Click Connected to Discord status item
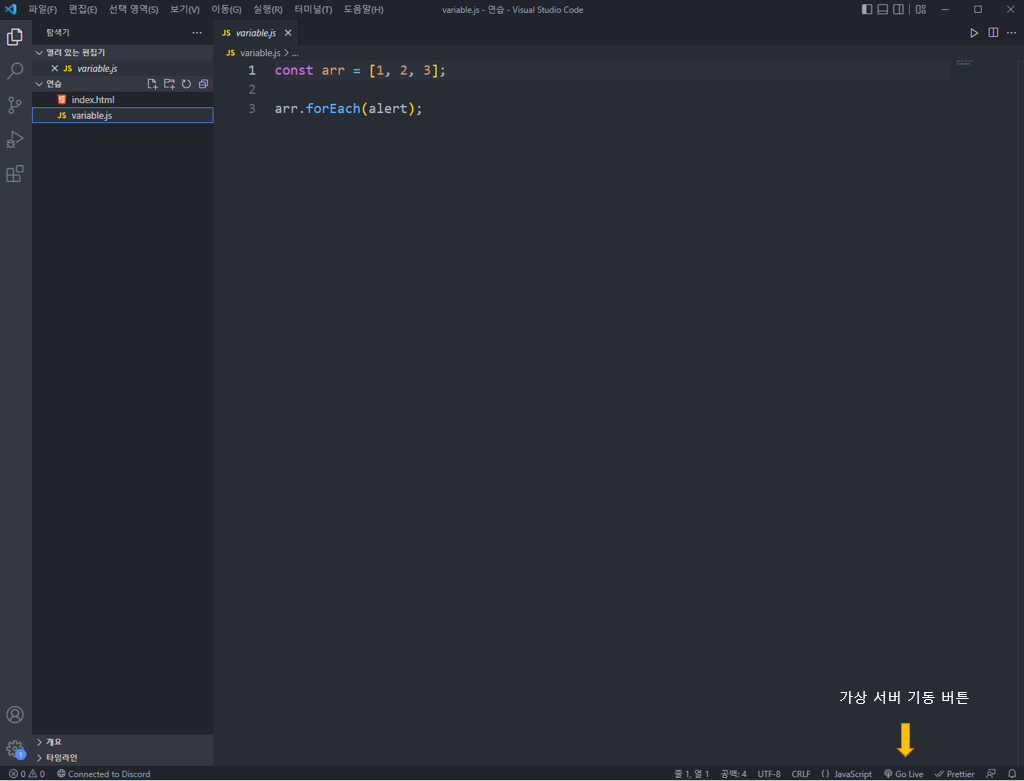Viewport: 1024px width, 781px height. coord(103,774)
